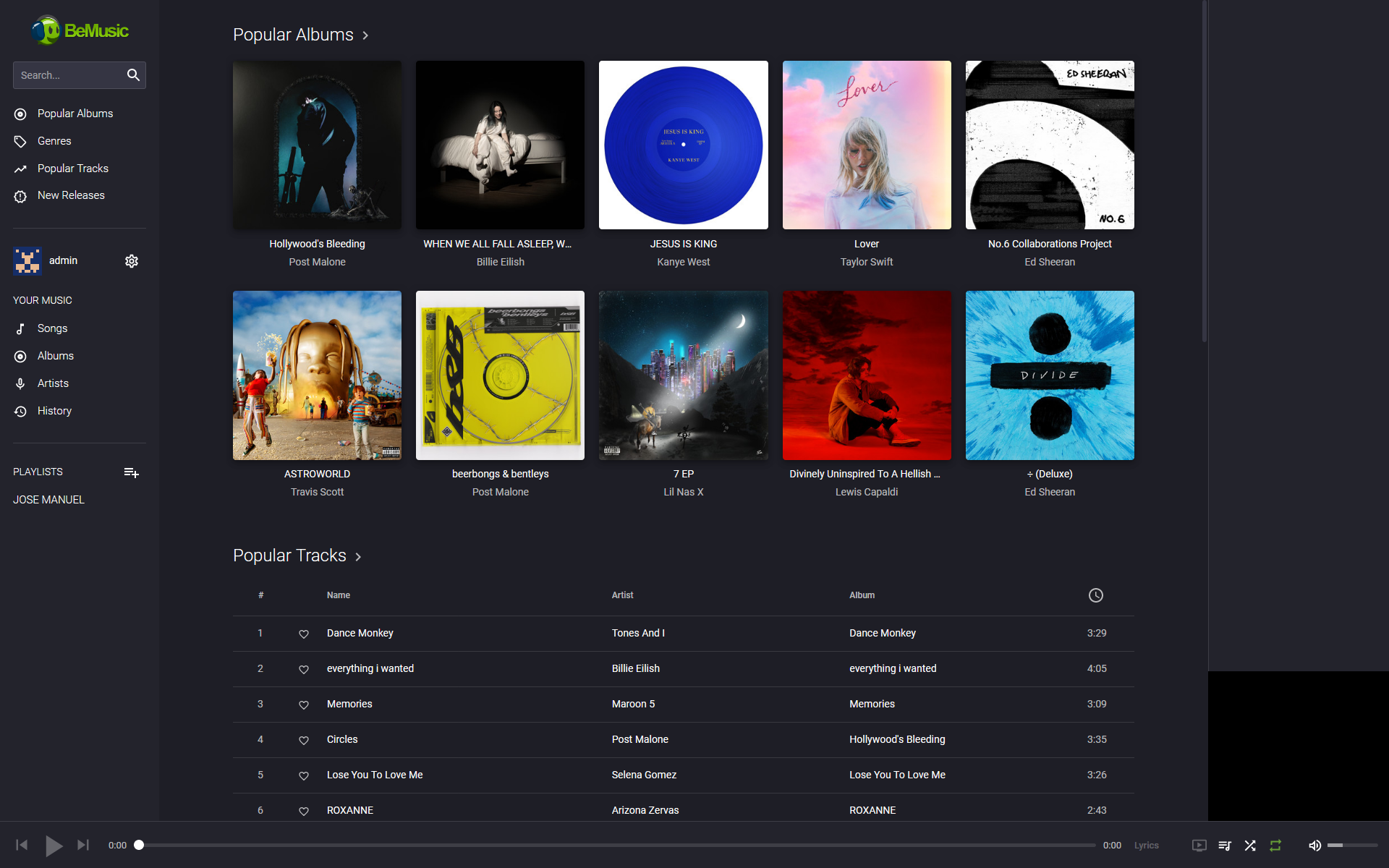The height and width of the screenshot is (868, 1389).
Task: Open Hollywood's Bleeding album in Circles row
Action: pos(897,739)
